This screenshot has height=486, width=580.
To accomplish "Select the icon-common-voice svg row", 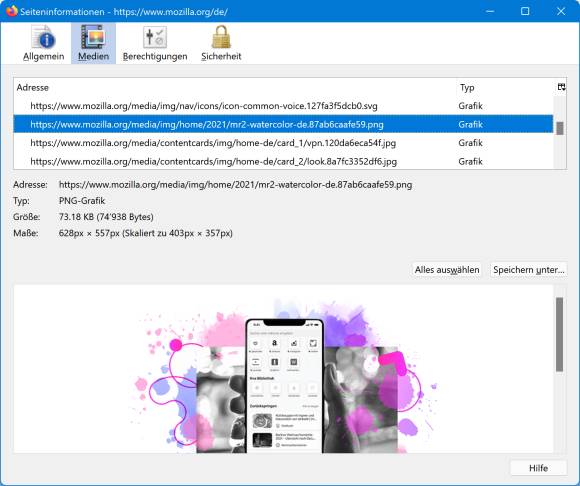I will tap(283, 106).
